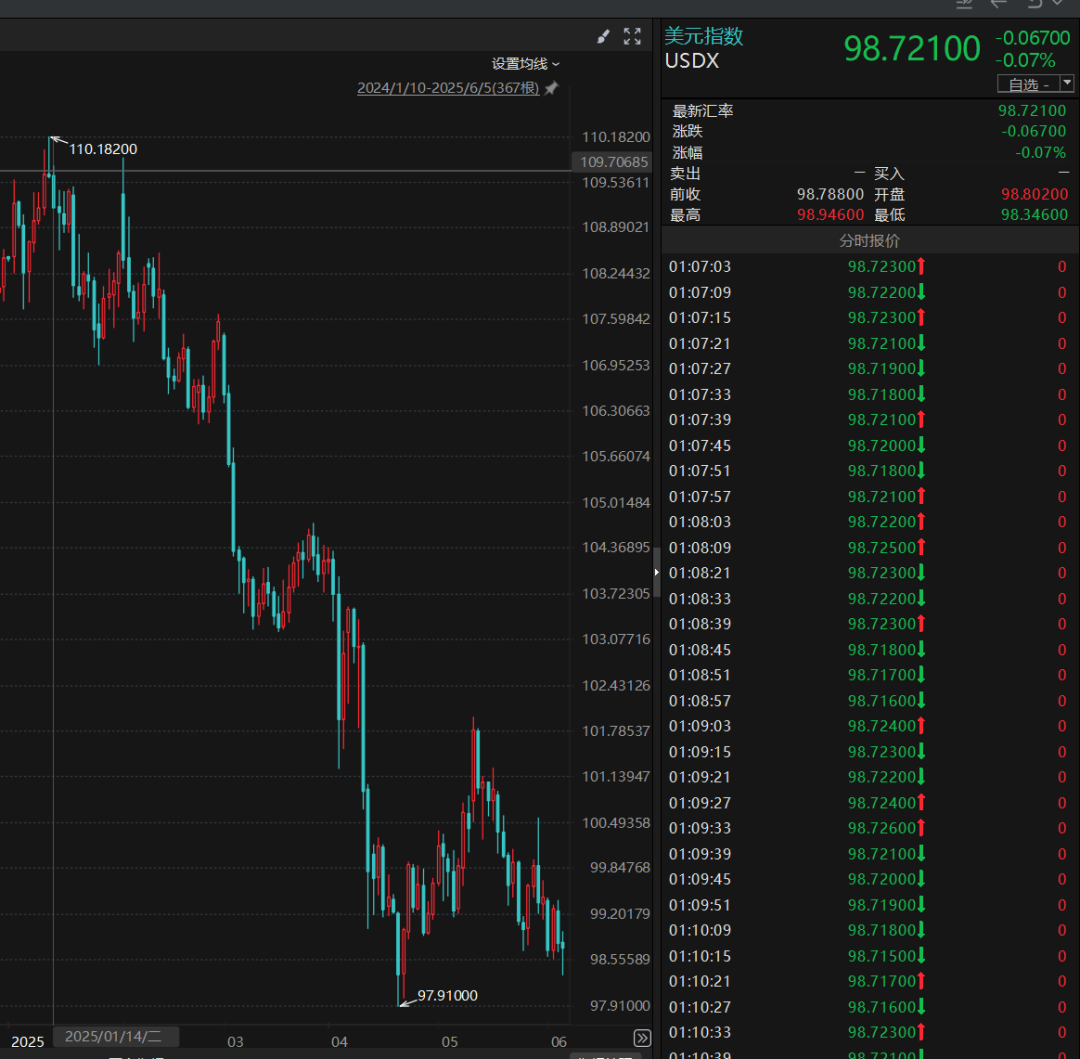Click the 前收 value 98.78800
The image size is (1080, 1059).
coord(830,194)
